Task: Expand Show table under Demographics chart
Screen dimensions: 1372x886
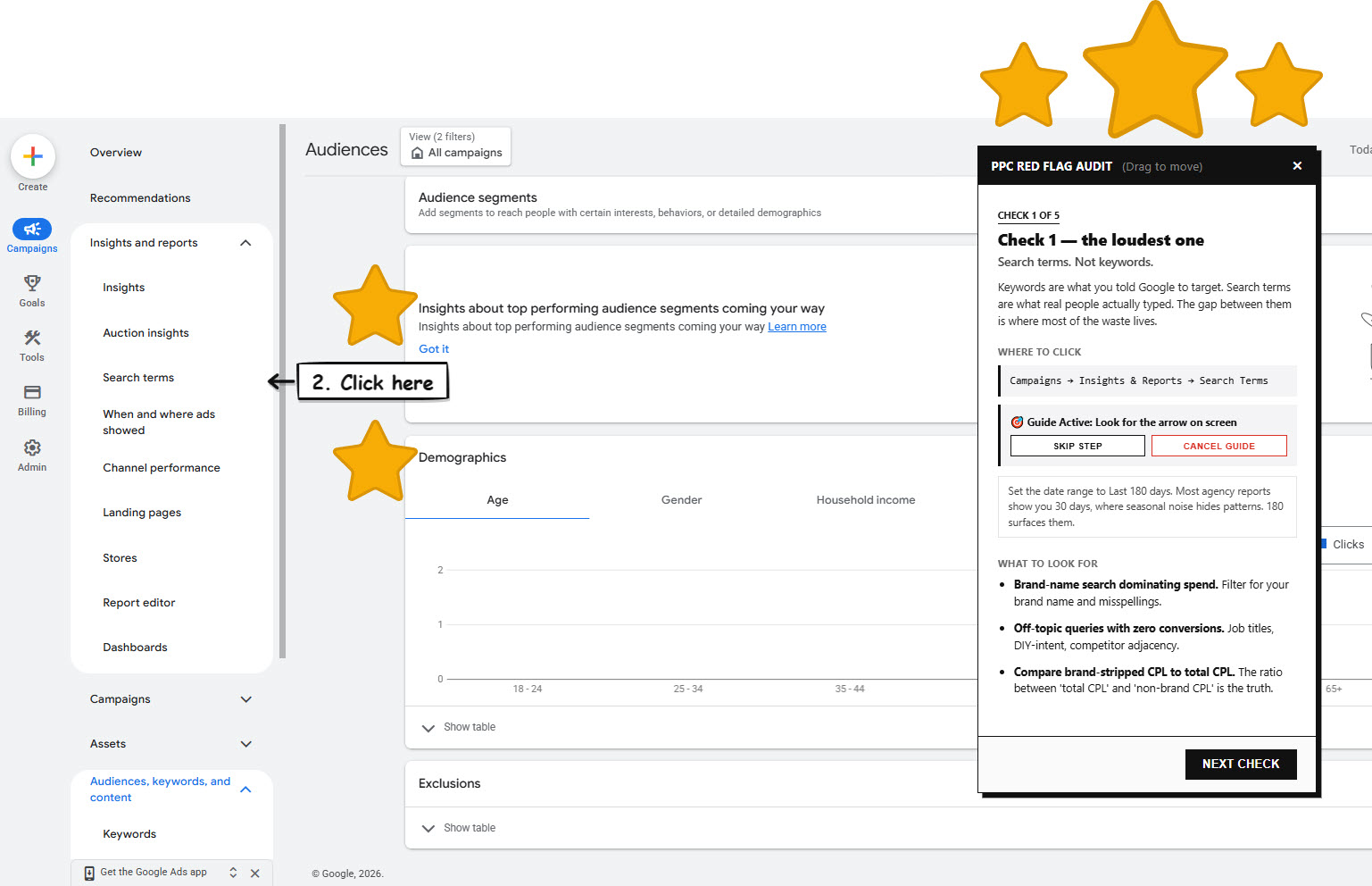Action: point(459,727)
